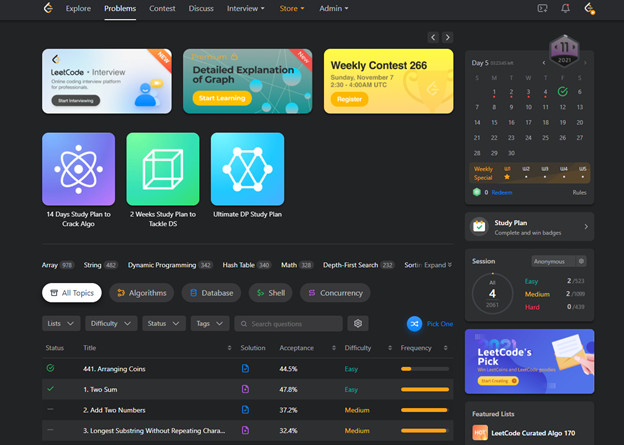Go to the Contest tab
The width and height of the screenshot is (624, 445).
161,9
